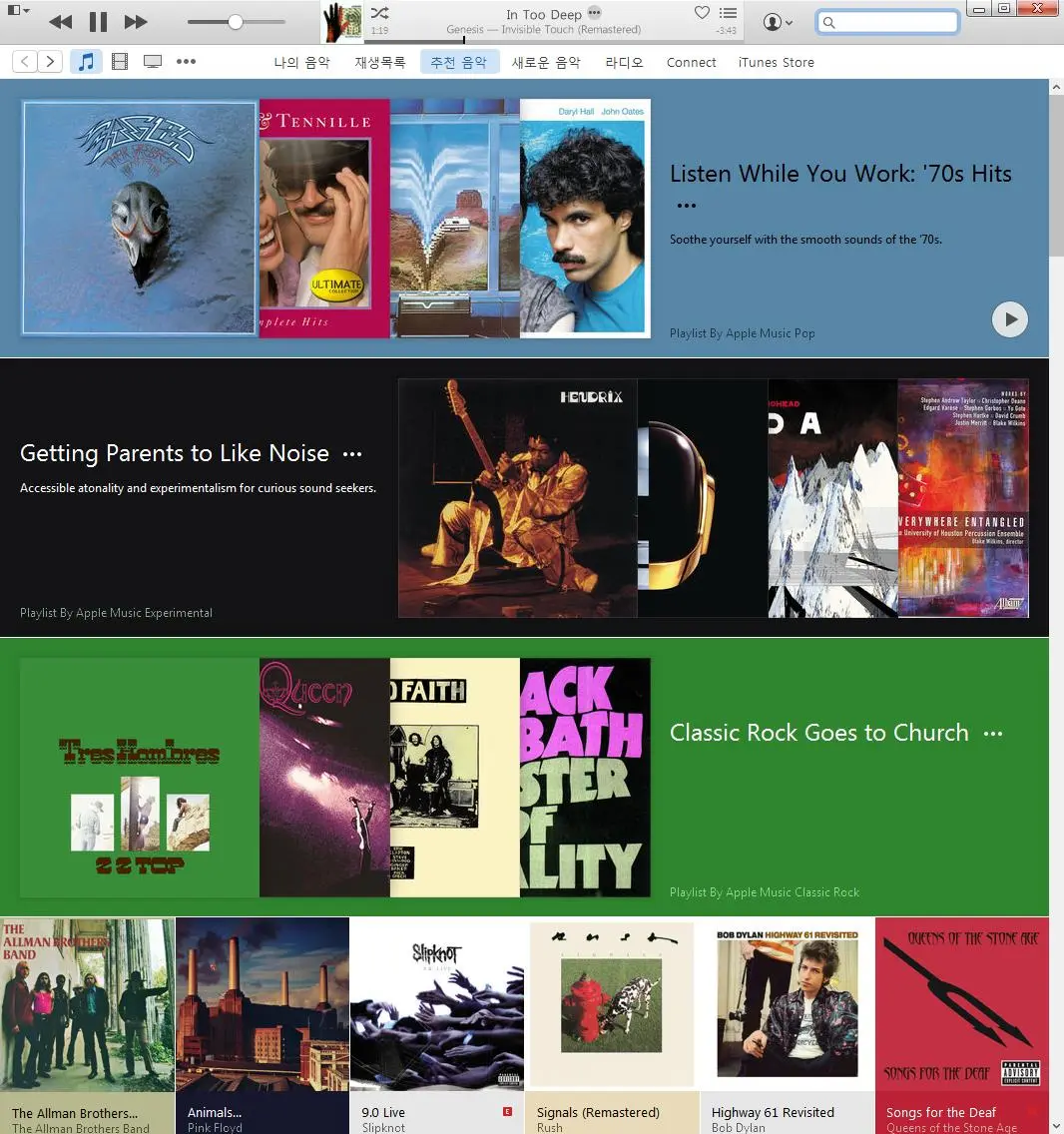Screen dimensions: 1064x1134
Task: Open the Captain & Tennille cover
Action: (324, 219)
